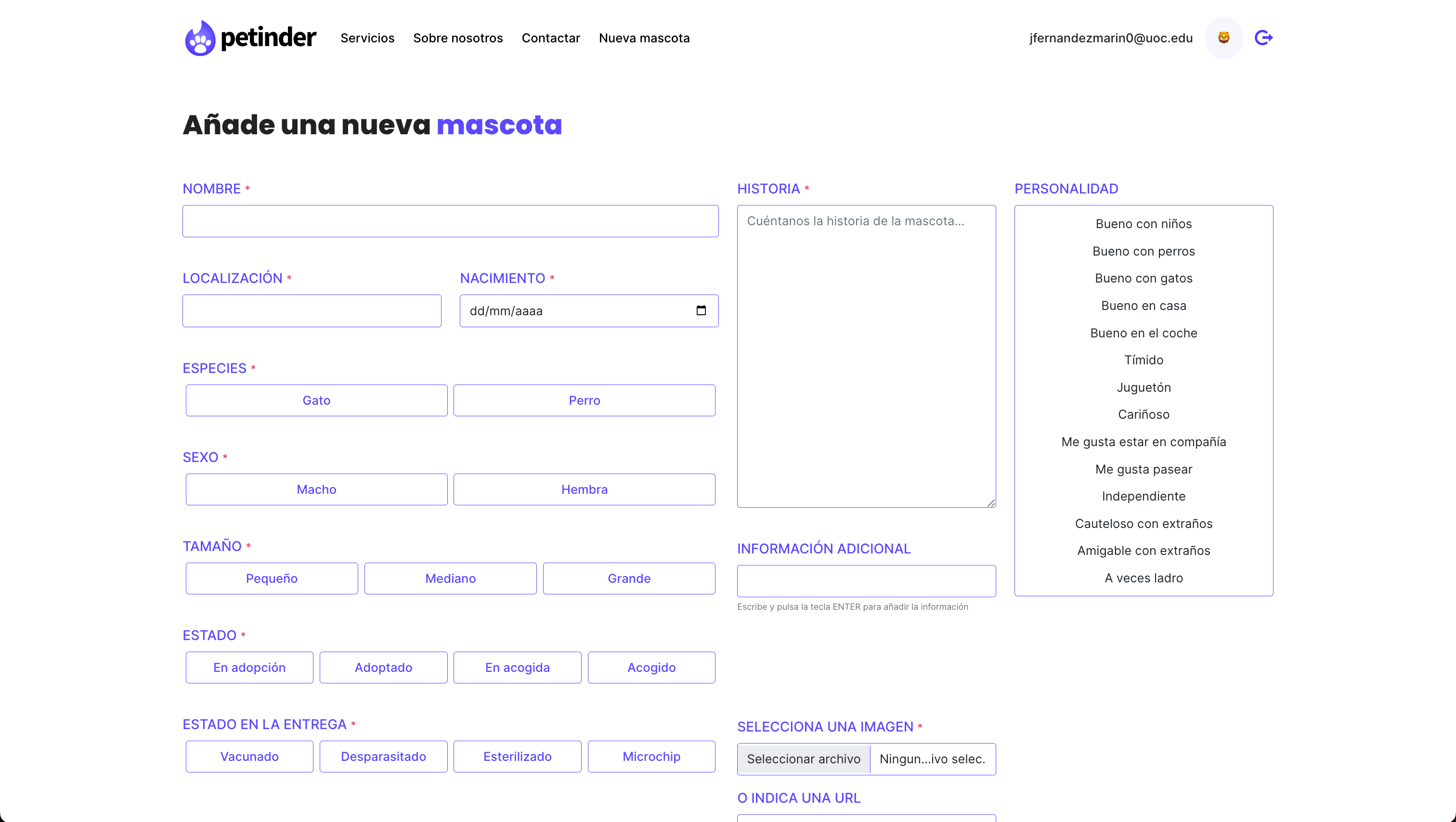Viewport: 1456px width, 822px height.
Task: Select Hembra as sex
Action: tap(584, 489)
